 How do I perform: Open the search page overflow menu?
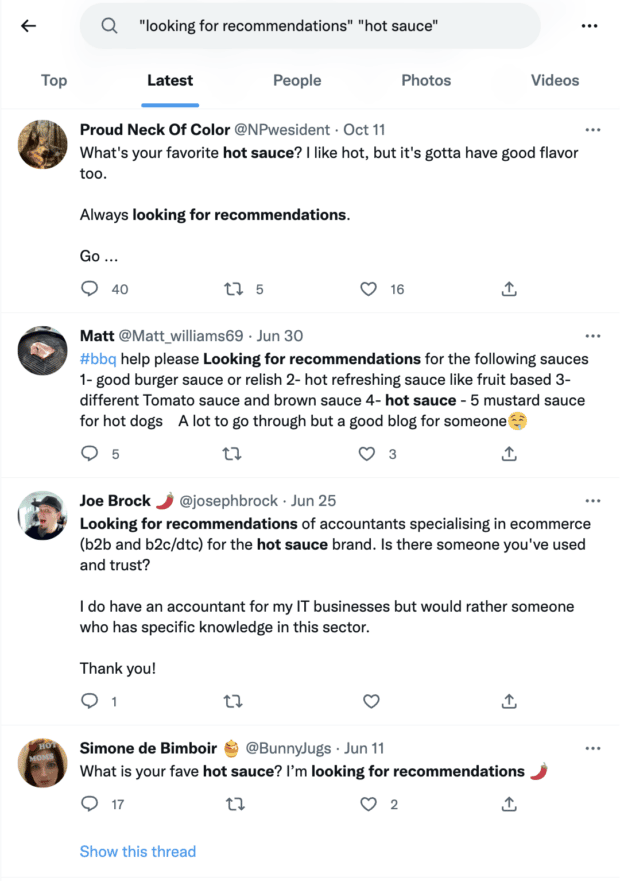(589, 24)
